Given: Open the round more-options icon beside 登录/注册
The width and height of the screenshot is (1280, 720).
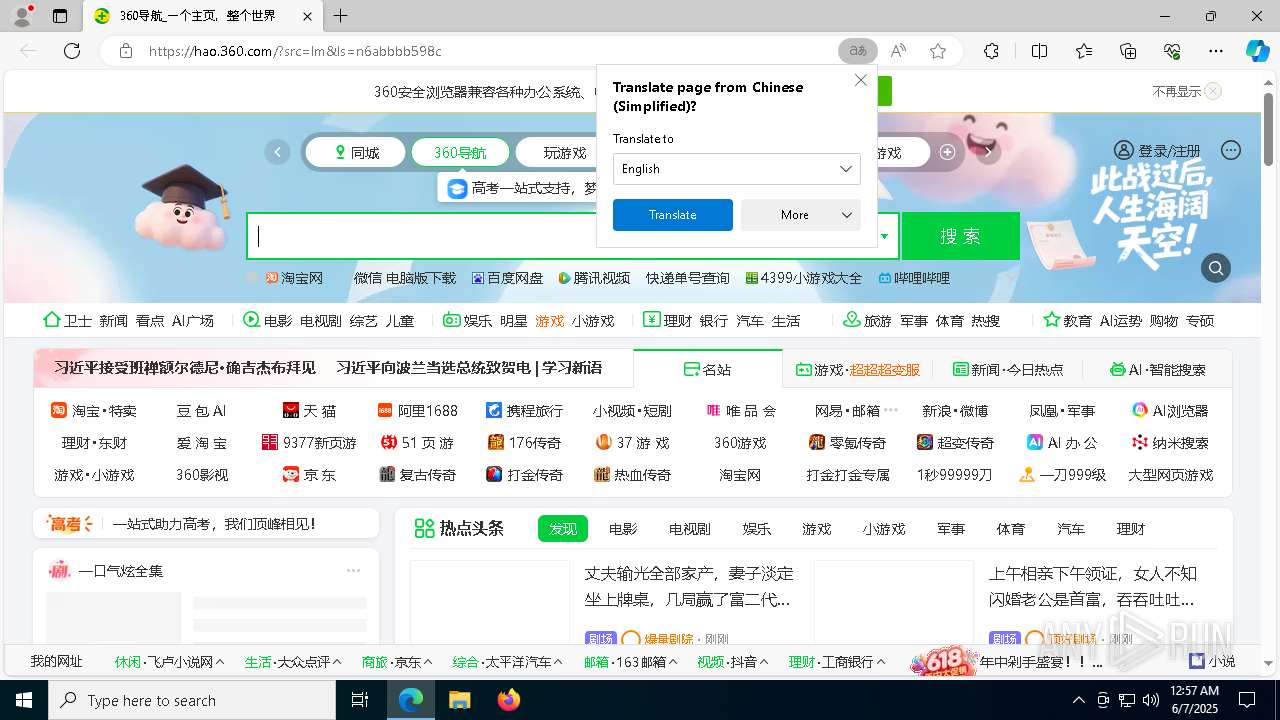Looking at the screenshot, I should (1231, 150).
